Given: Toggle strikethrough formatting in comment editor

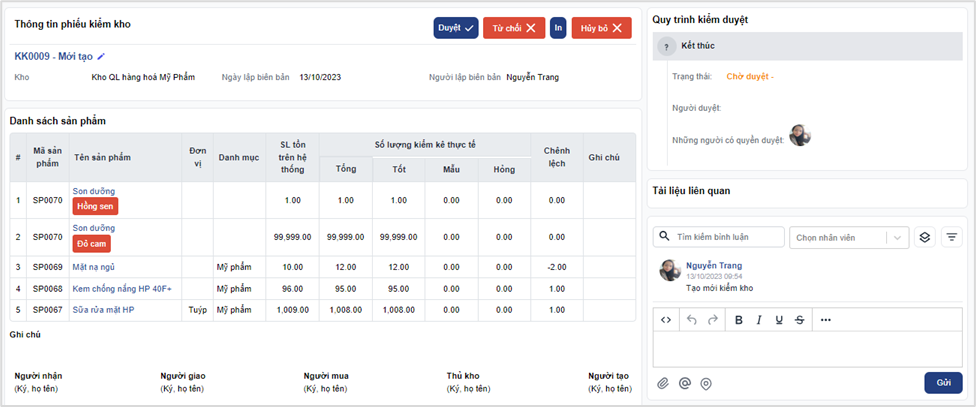Looking at the screenshot, I should 799,320.
